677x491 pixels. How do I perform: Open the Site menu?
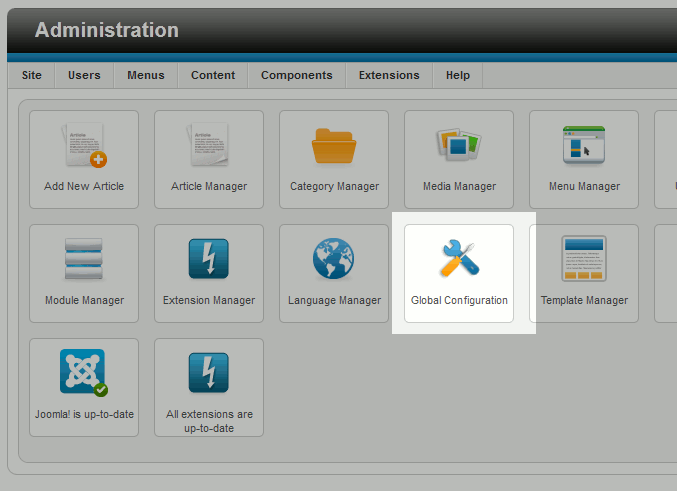pyautogui.click(x=32, y=75)
